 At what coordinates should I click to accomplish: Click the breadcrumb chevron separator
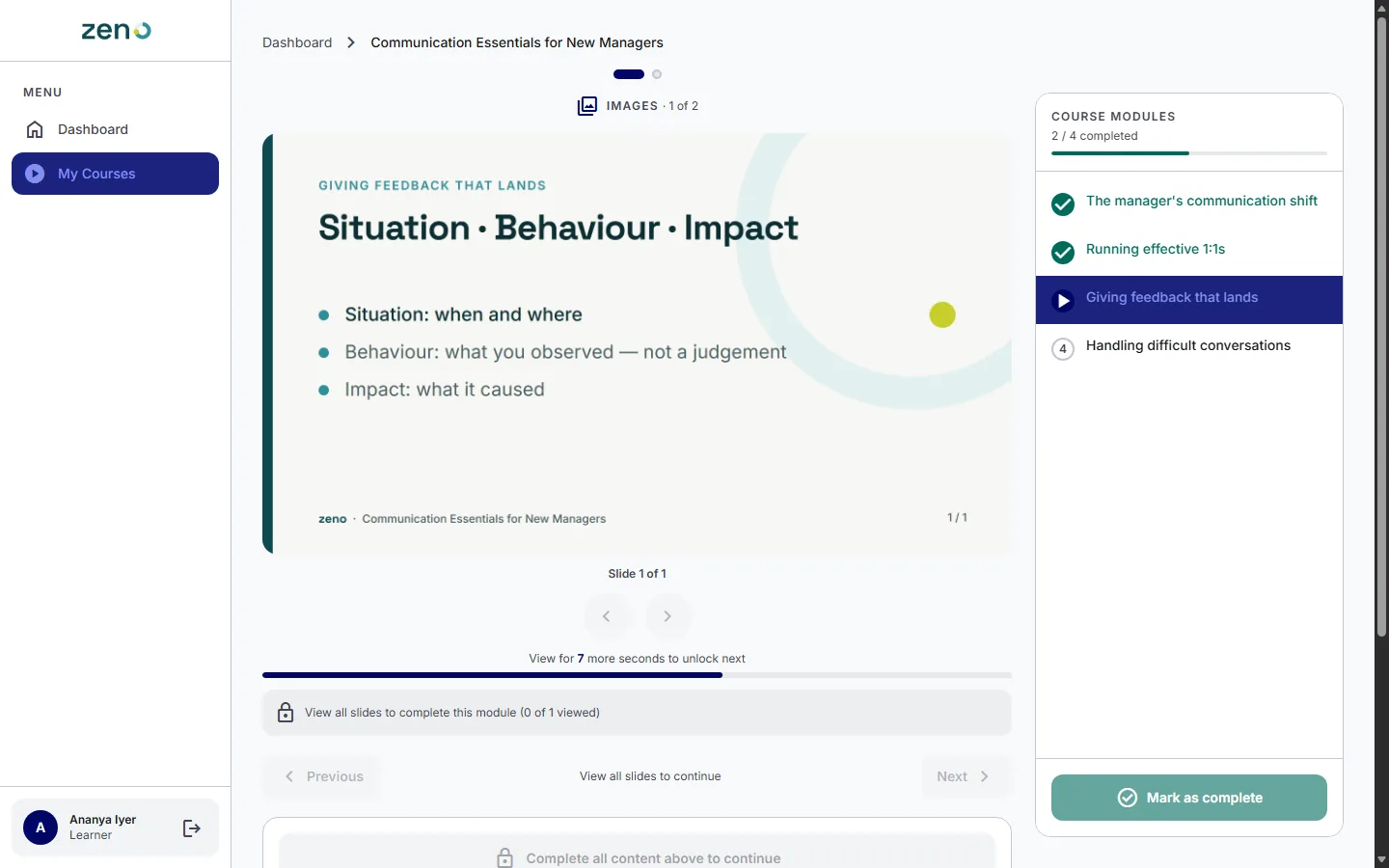(x=351, y=42)
